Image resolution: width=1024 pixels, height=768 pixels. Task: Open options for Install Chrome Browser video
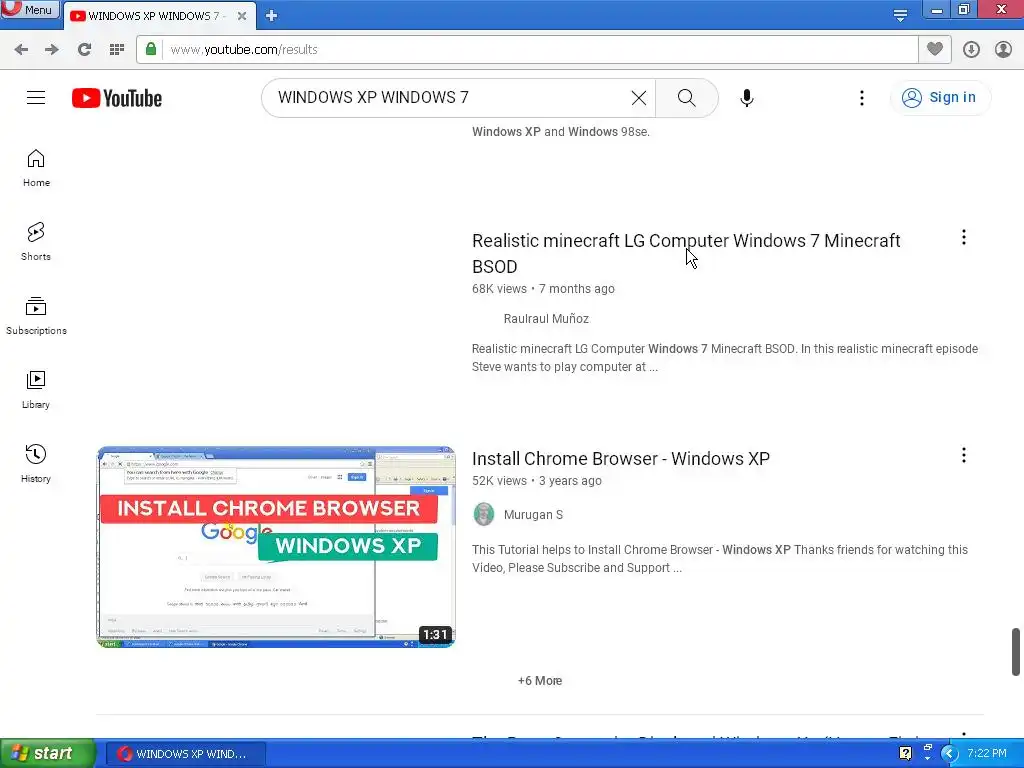tap(963, 455)
